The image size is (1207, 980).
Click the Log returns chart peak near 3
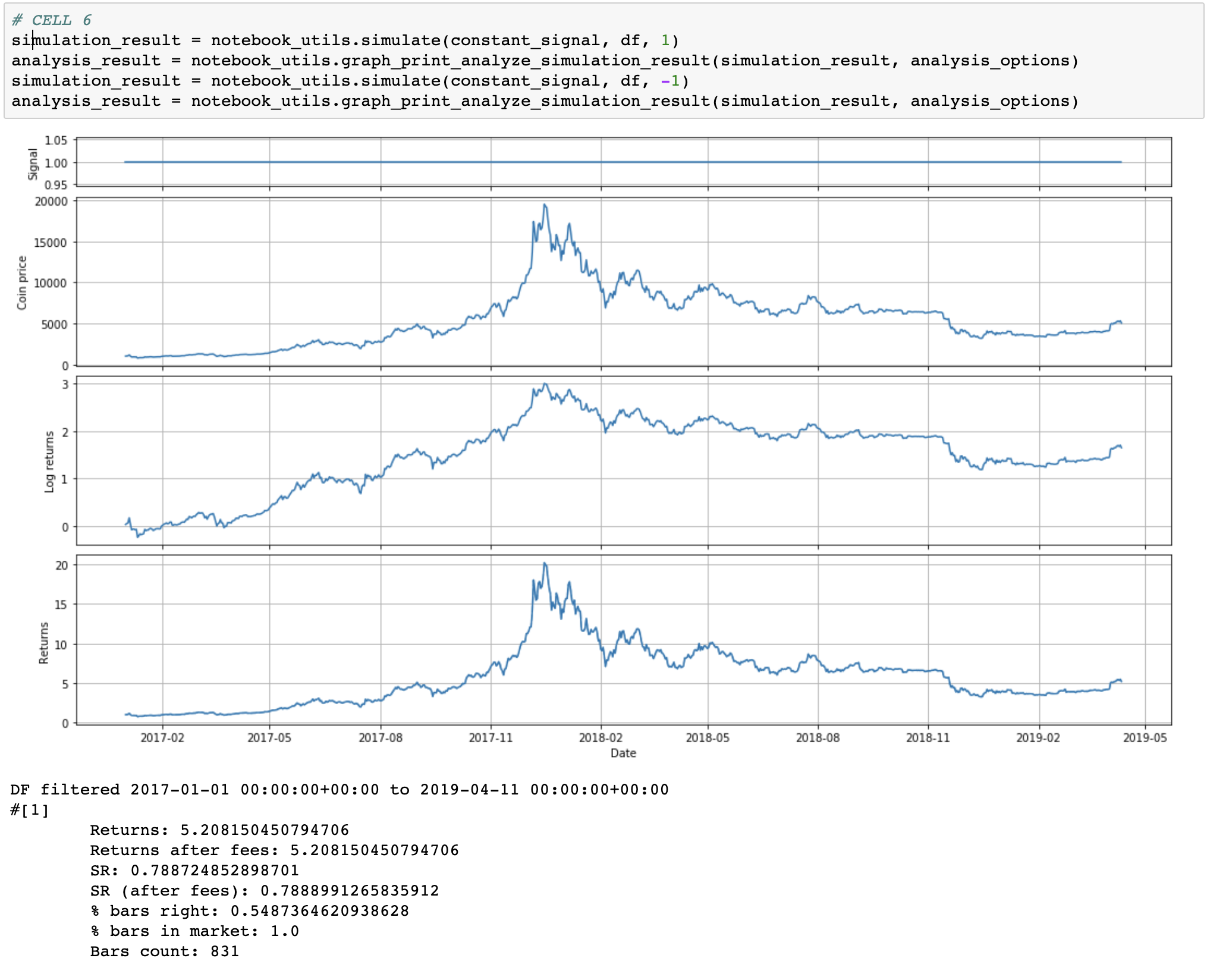coord(545,385)
